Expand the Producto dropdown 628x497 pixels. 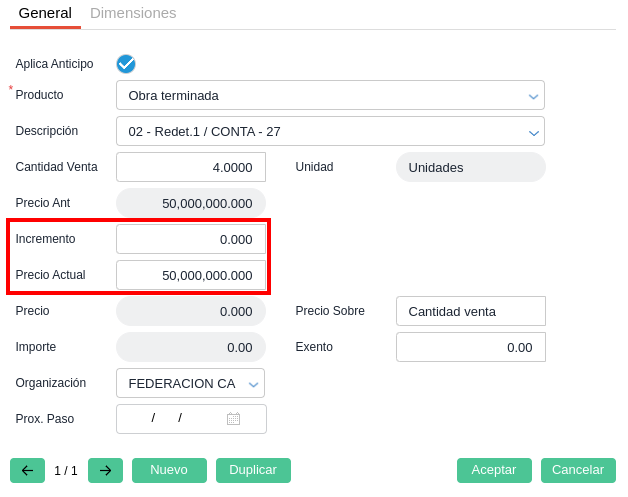(534, 96)
